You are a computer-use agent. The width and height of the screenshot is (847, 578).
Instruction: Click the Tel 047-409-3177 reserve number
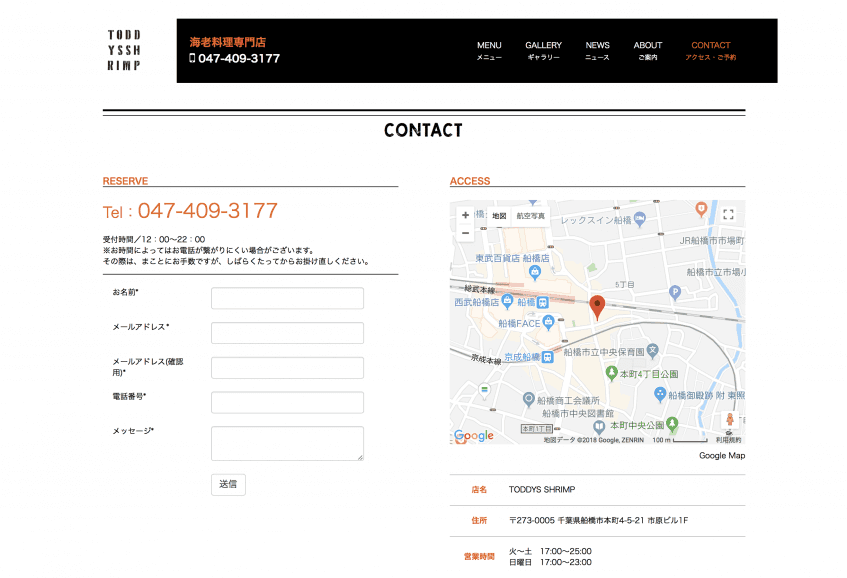190,211
